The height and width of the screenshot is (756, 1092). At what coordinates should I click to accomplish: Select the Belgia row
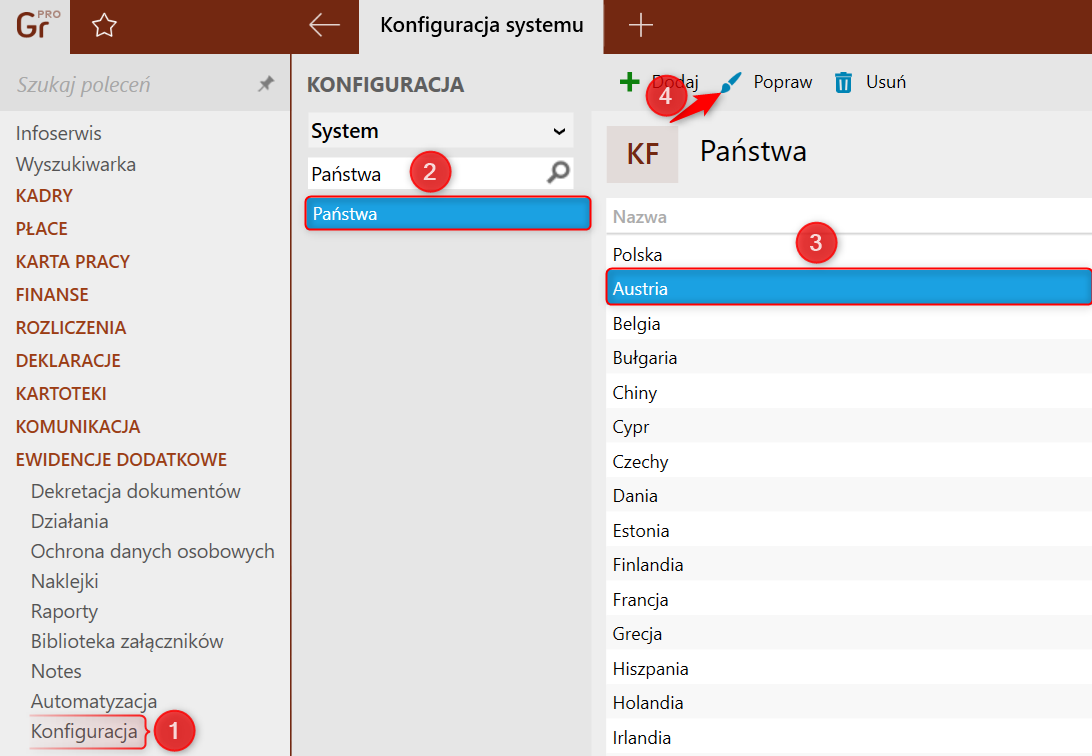(849, 324)
